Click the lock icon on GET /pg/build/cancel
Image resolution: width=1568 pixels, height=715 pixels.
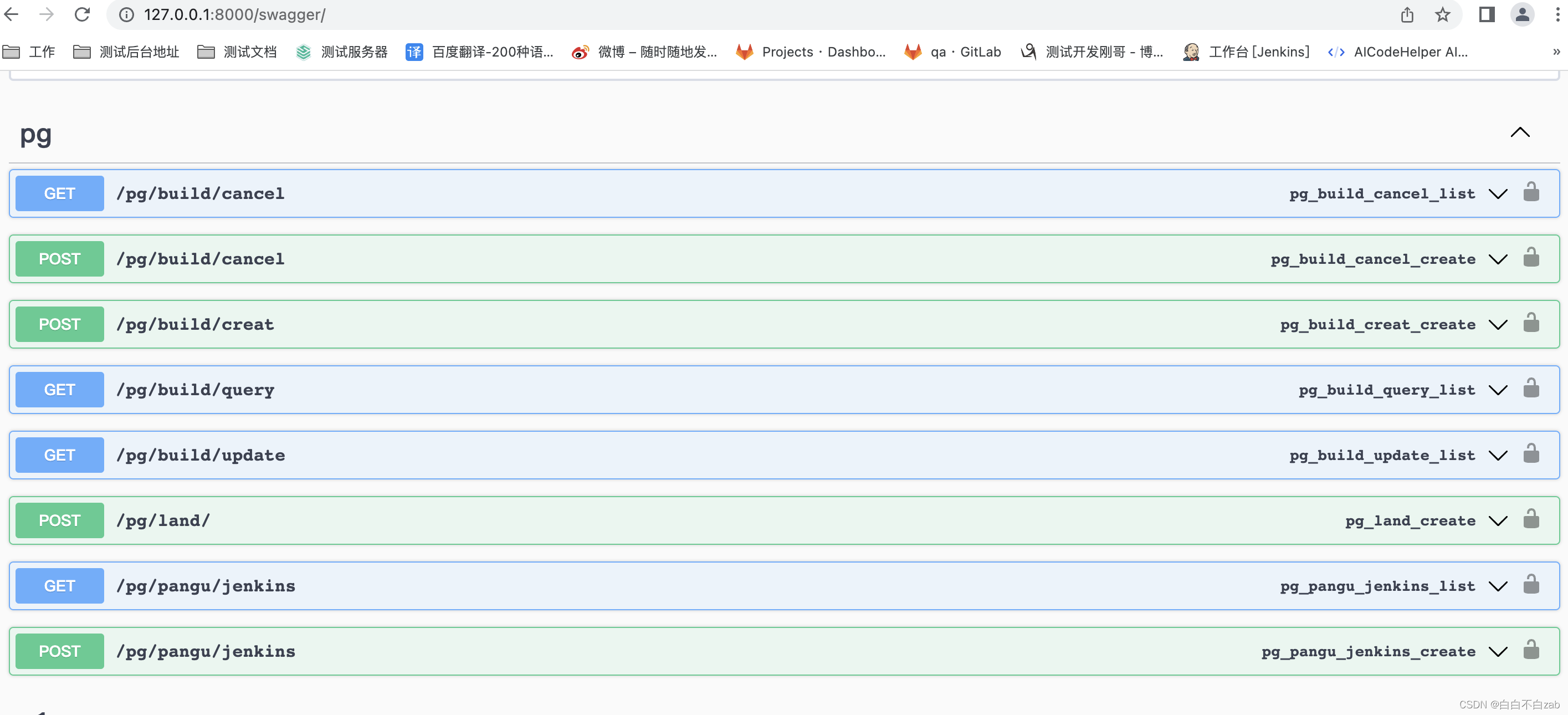[1531, 191]
